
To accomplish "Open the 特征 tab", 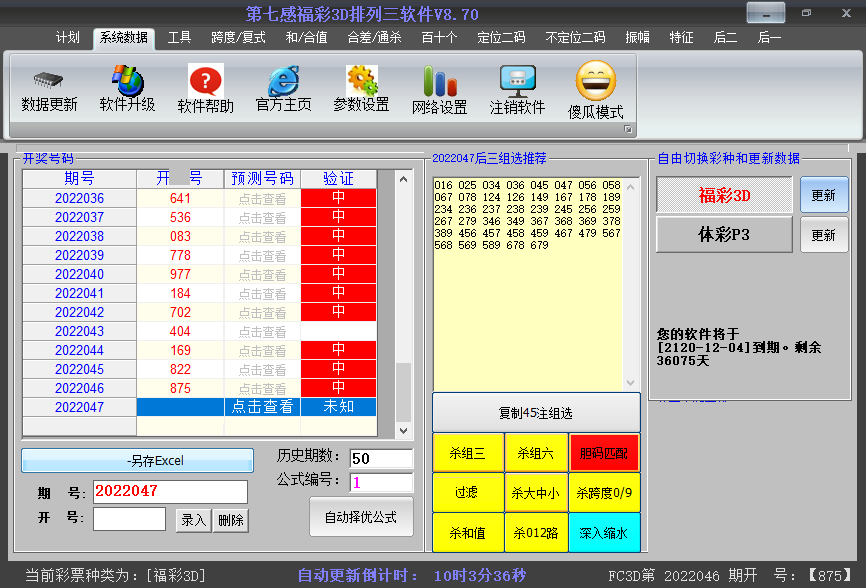I will pyautogui.click(x=682, y=38).
